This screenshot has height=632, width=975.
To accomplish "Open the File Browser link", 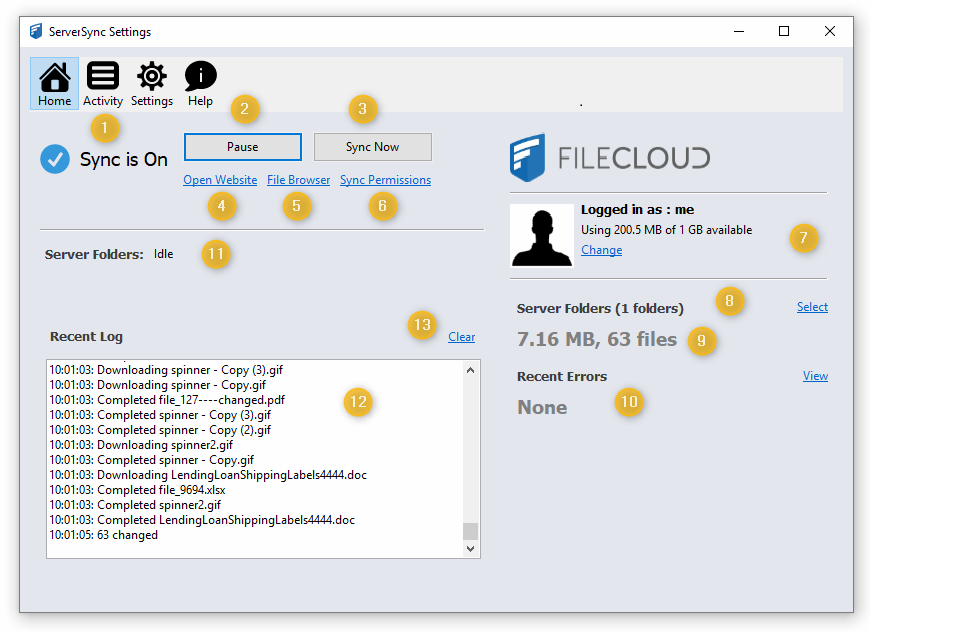I will click(x=298, y=180).
